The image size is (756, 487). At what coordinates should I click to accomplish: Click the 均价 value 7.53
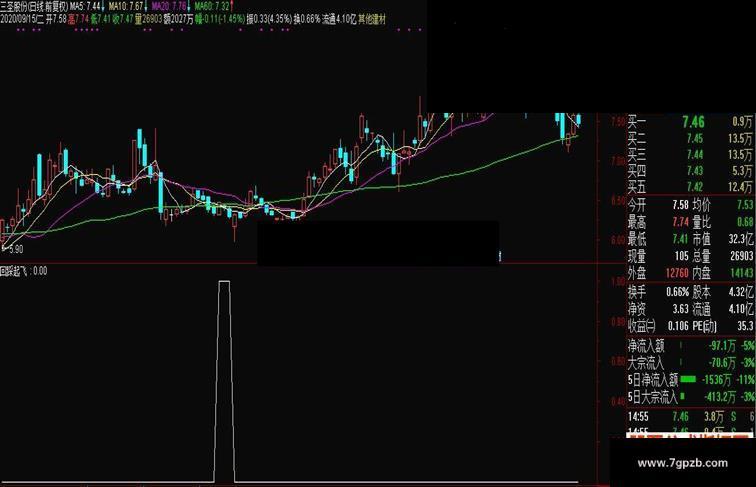[x=745, y=205]
